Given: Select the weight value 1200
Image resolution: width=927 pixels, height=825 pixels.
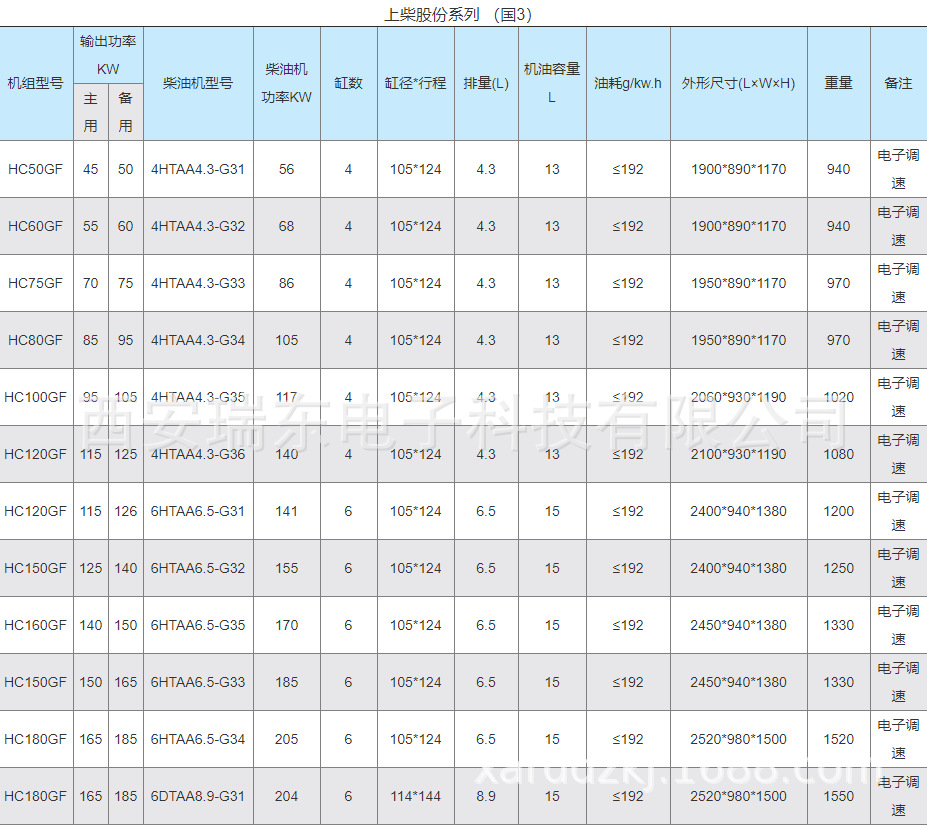Looking at the screenshot, I should pyautogui.click(x=839, y=511).
